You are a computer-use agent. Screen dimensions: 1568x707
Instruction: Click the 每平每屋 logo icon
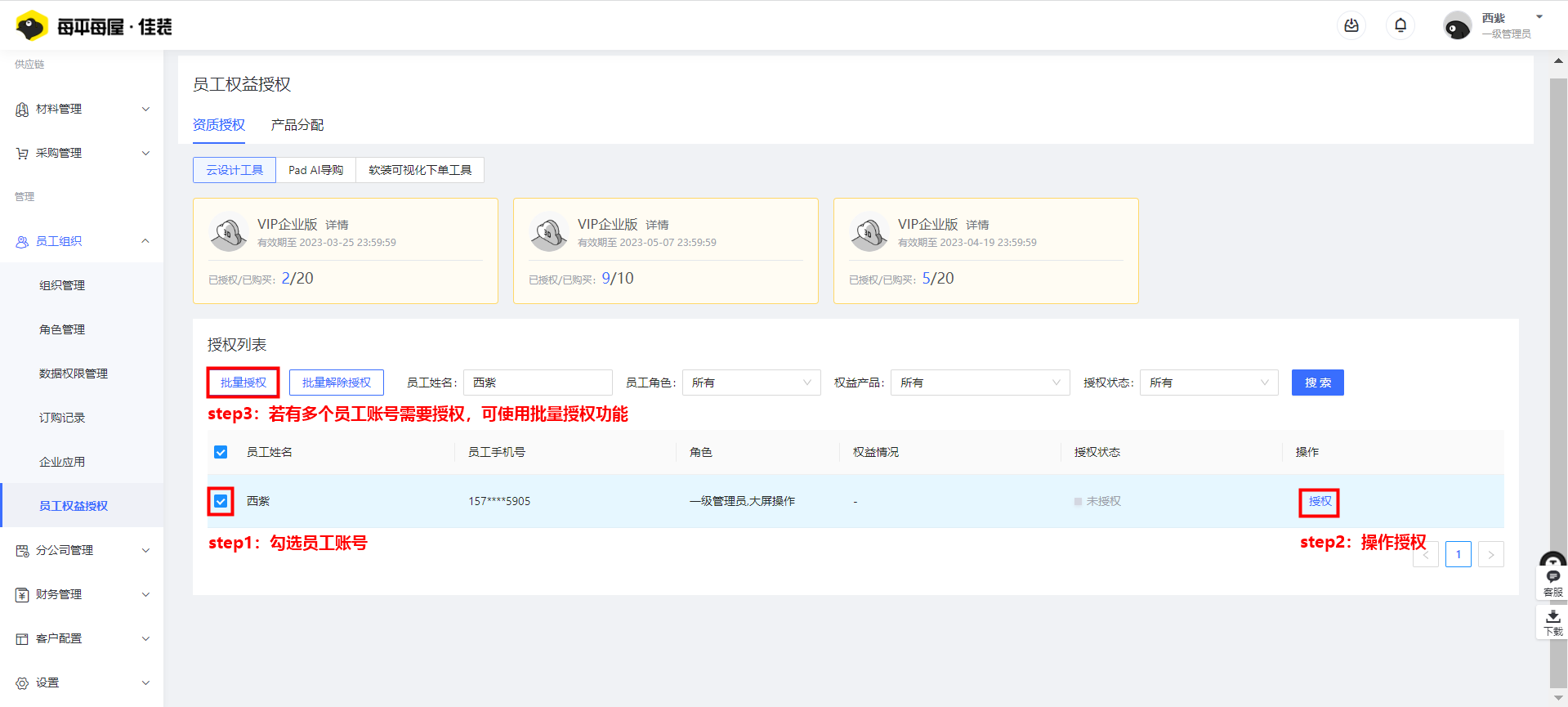pyautogui.click(x=32, y=26)
